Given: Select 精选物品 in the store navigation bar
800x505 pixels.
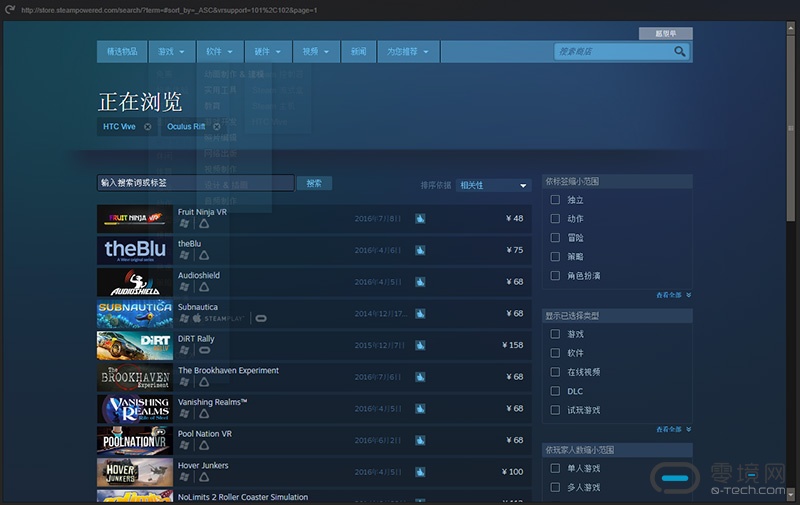Looking at the screenshot, I should 123,51.
